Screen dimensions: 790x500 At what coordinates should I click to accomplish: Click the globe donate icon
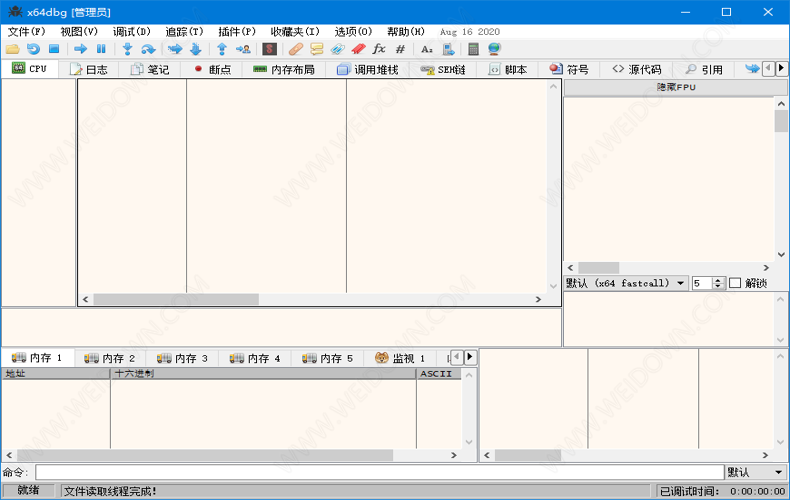(x=494, y=49)
